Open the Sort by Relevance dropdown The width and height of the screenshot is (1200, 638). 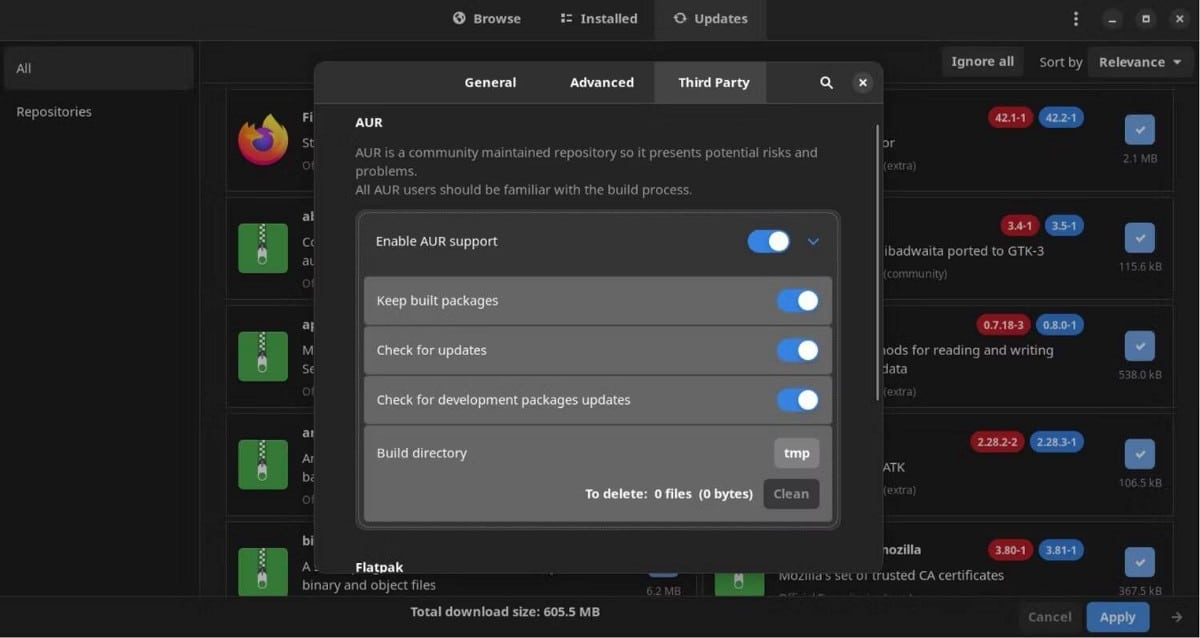pyautogui.click(x=1139, y=61)
